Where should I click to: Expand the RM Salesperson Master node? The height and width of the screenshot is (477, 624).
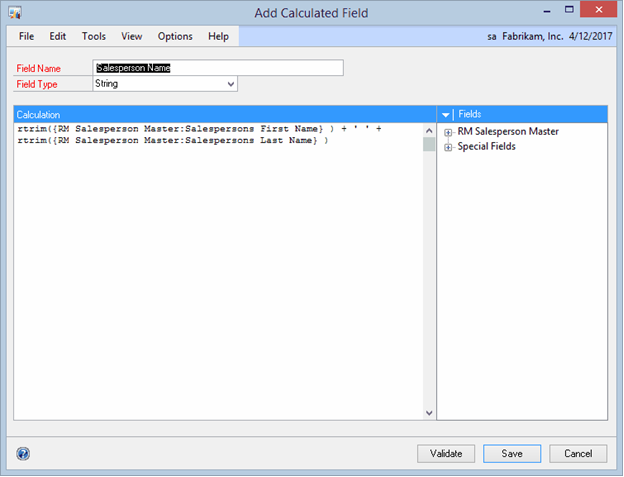pyautogui.click(x=448, y=132)
